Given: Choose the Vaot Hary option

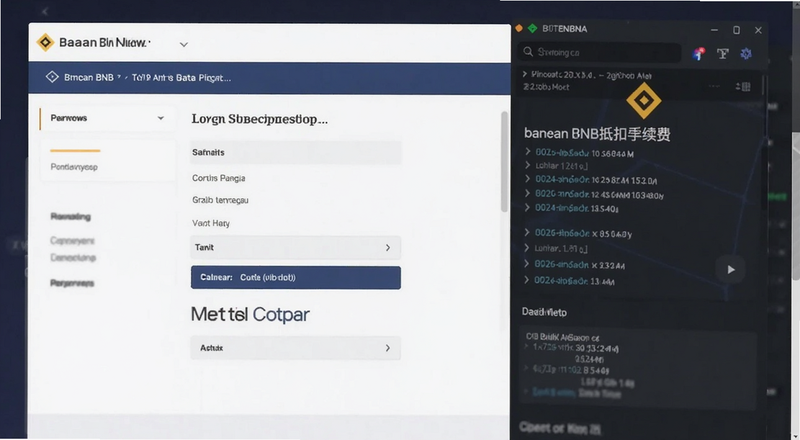Looking at the screenshot, I should [x=211, y=223].
